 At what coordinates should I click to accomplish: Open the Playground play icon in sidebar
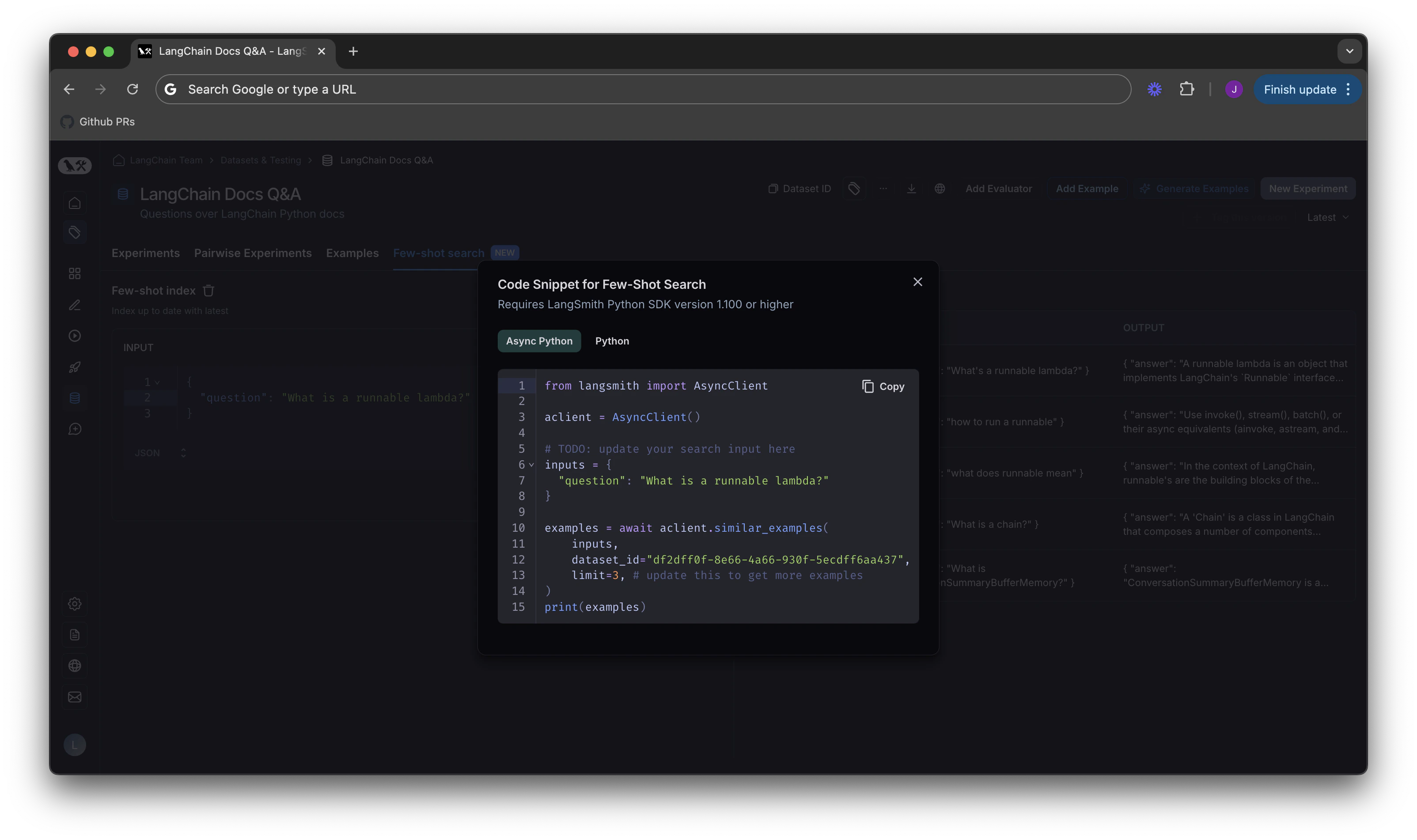pyautogui.click(x=75, y=335)
